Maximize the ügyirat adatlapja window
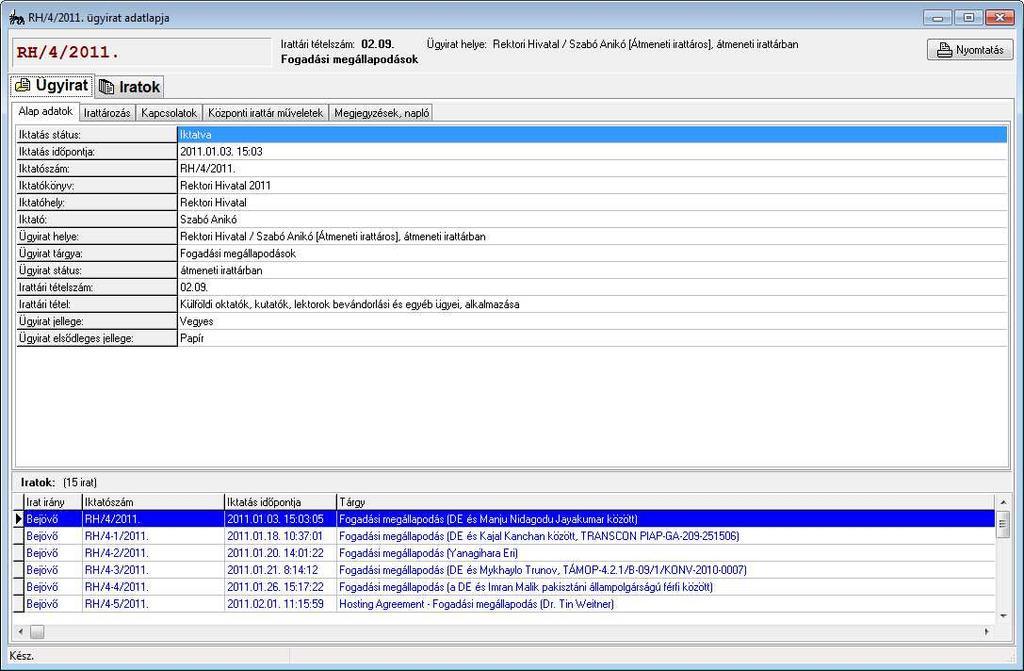Viewport: 1024px width, 671px height. (x=968, y=18)
